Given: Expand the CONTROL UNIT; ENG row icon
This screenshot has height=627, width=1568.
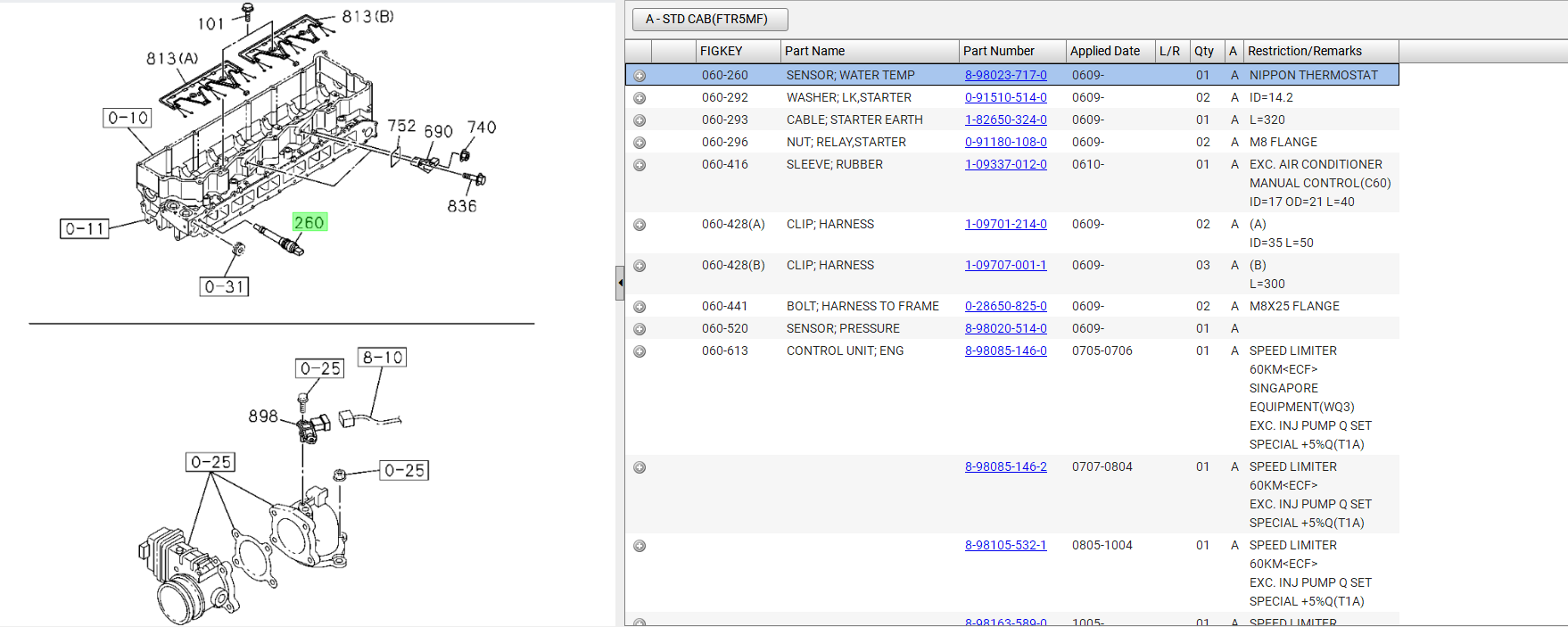Looking at the screenshot, I should (x=640, y=351).
